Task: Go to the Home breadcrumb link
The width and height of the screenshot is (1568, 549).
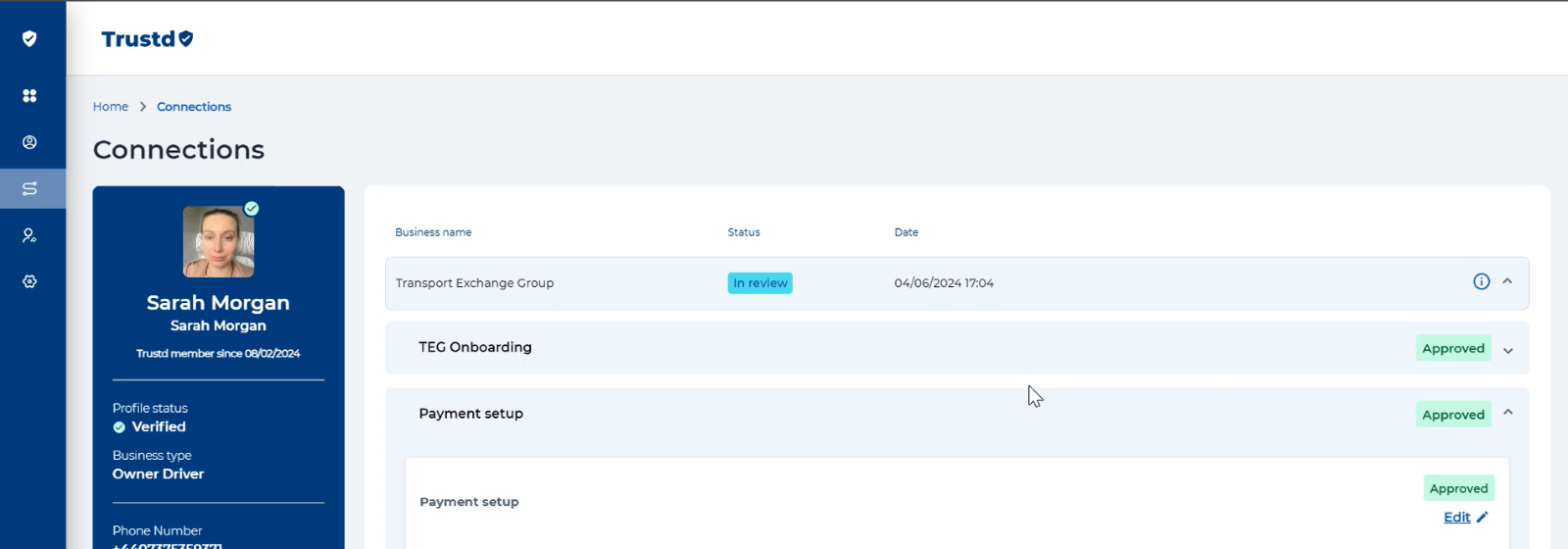Action: (x=111, y=107)
